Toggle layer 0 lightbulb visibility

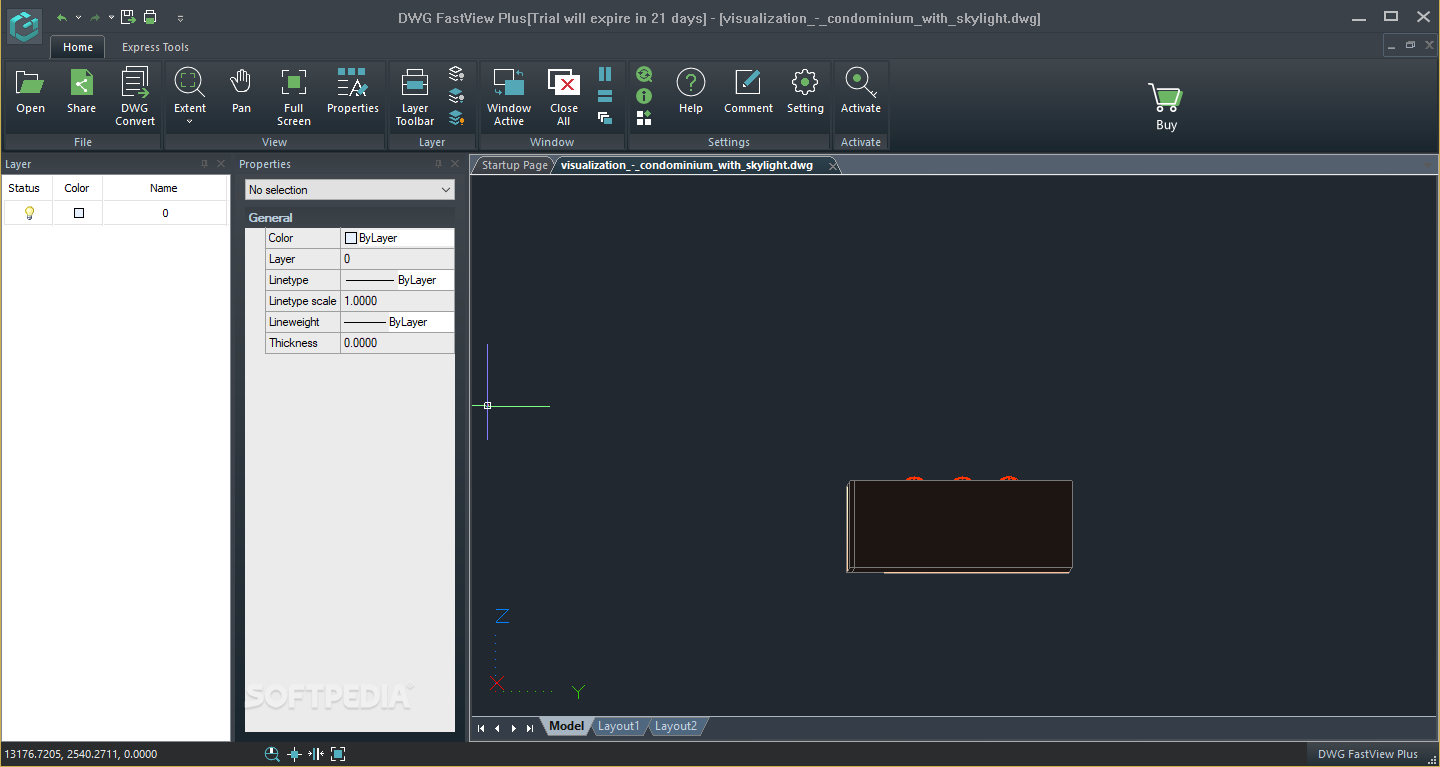point(29,213)
